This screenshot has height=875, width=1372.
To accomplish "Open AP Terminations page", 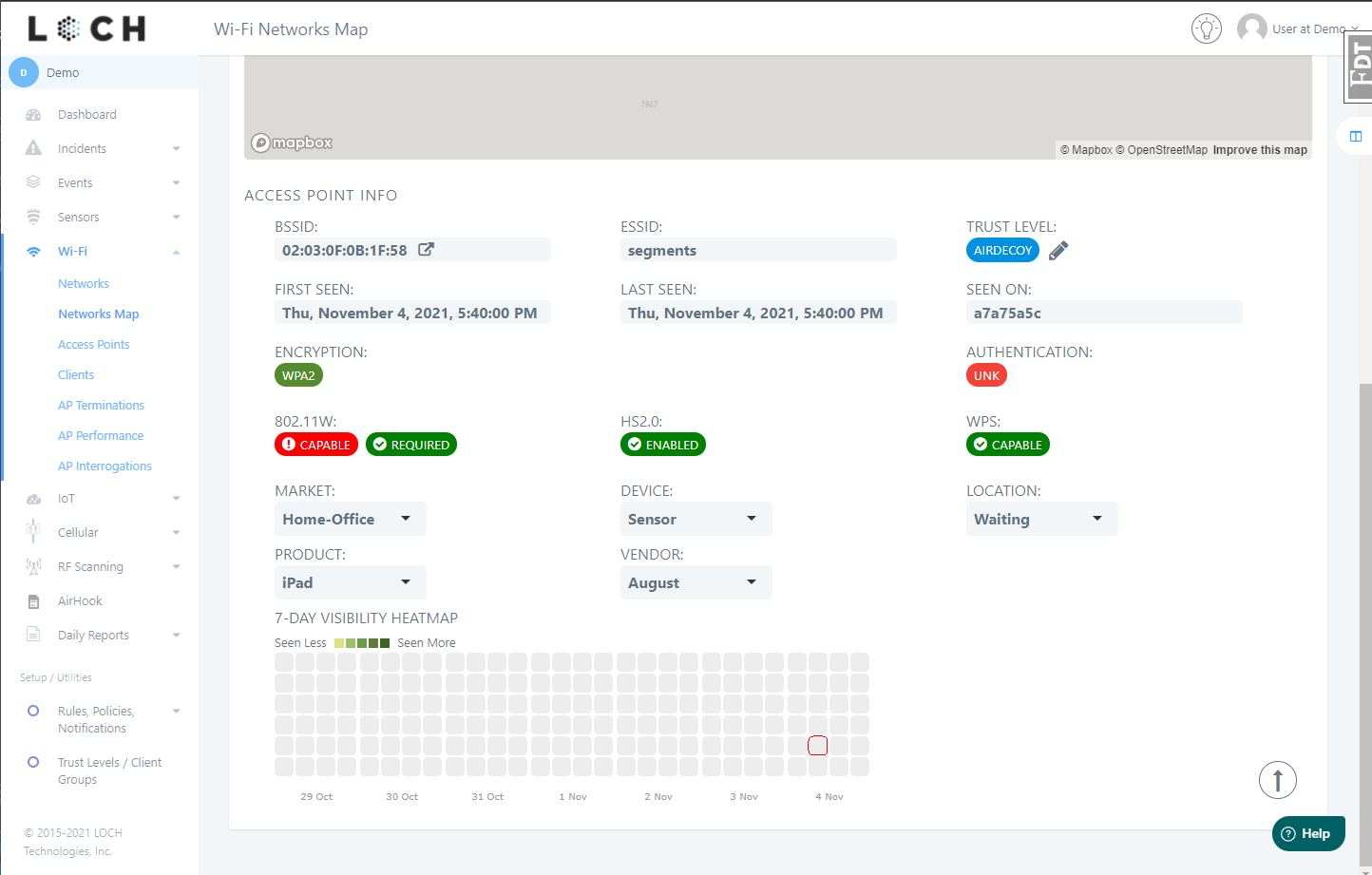I will (x=102, y=406).
